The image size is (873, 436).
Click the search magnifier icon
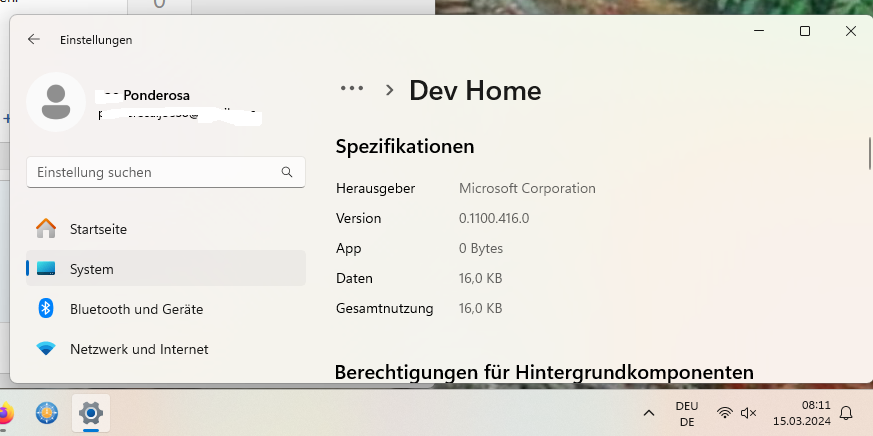[x=287, y=172]
